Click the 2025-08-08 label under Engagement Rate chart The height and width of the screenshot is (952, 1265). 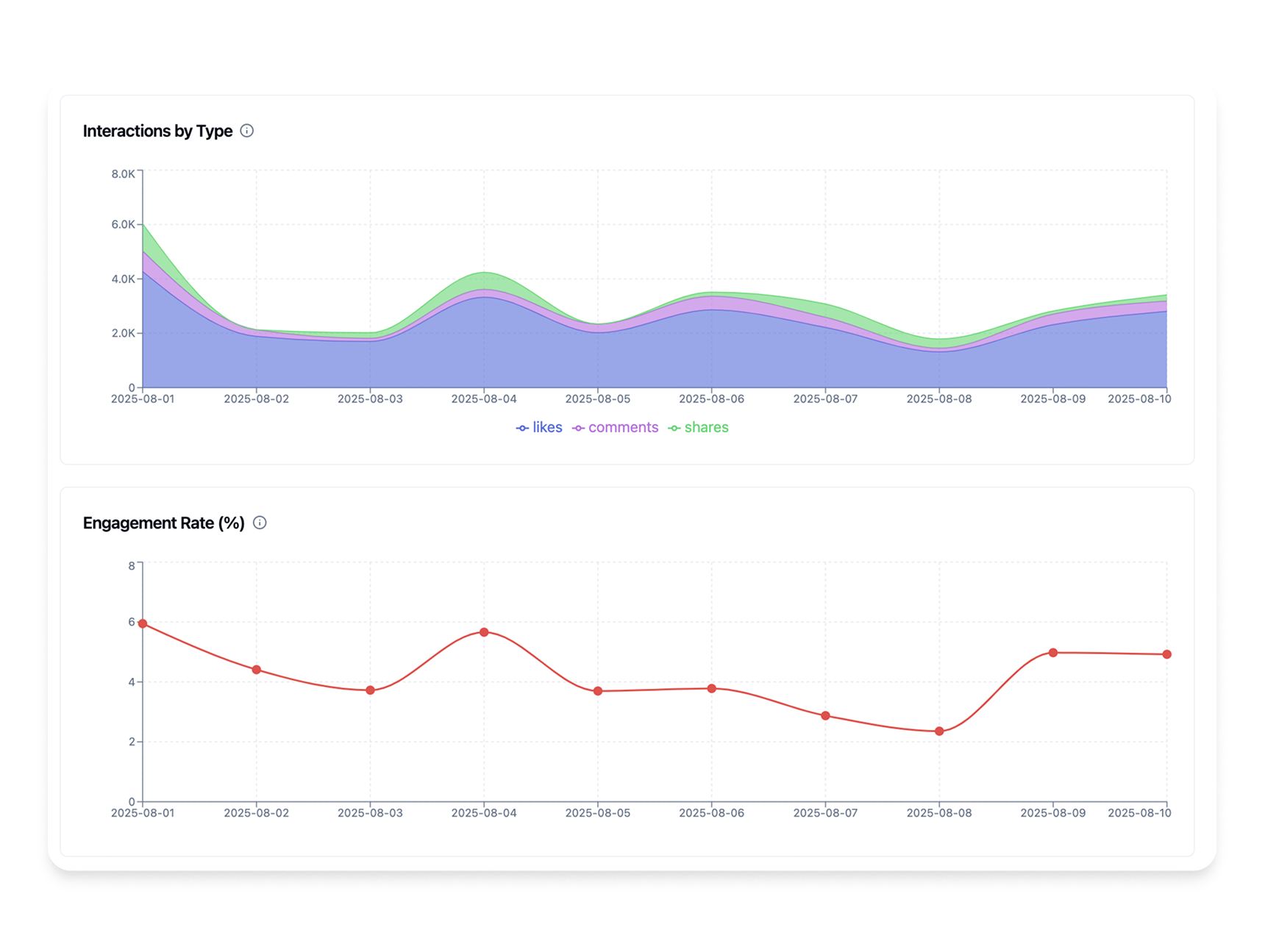tap(939, 813)
